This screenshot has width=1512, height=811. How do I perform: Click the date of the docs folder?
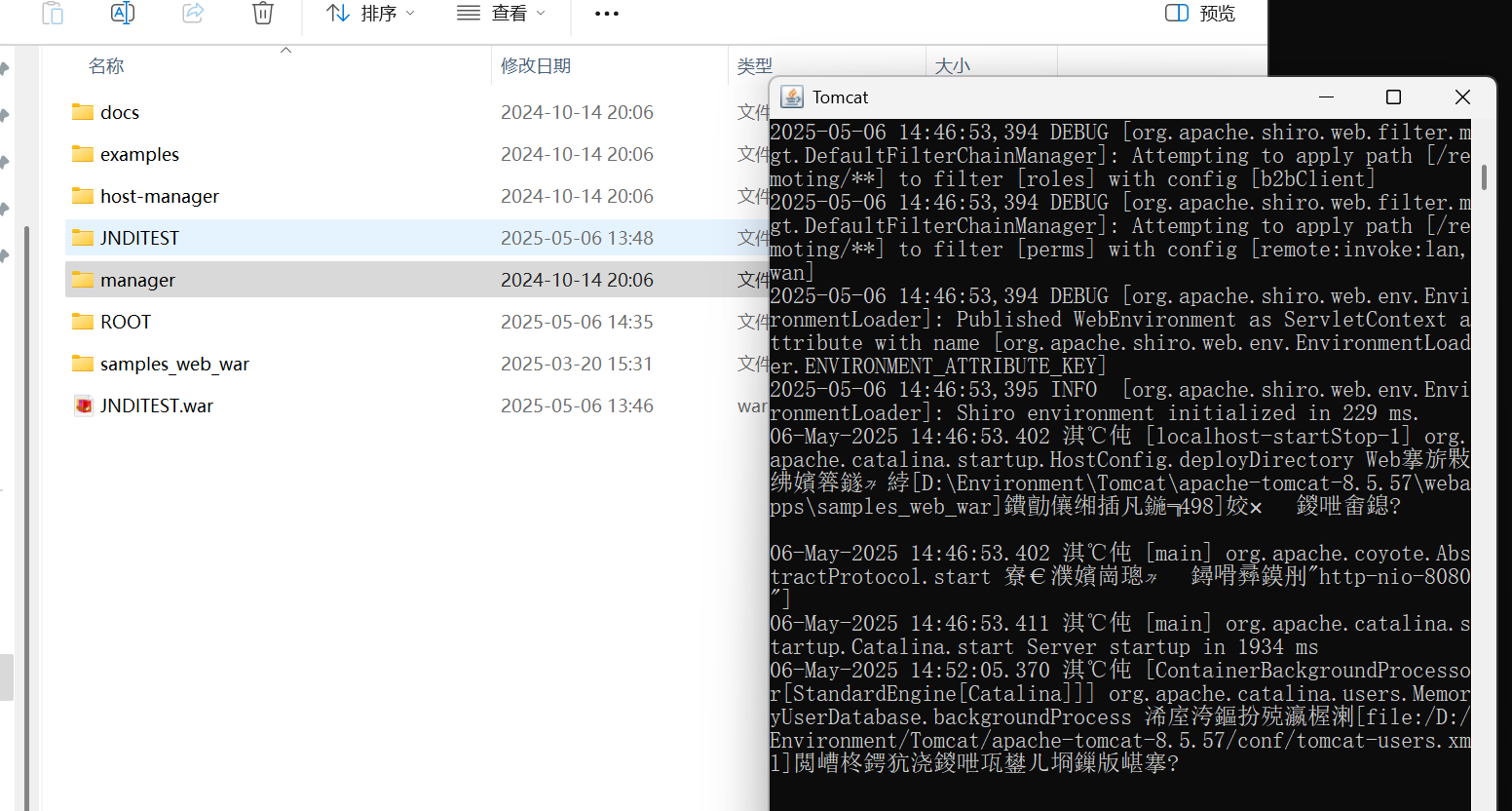[577, 112]
